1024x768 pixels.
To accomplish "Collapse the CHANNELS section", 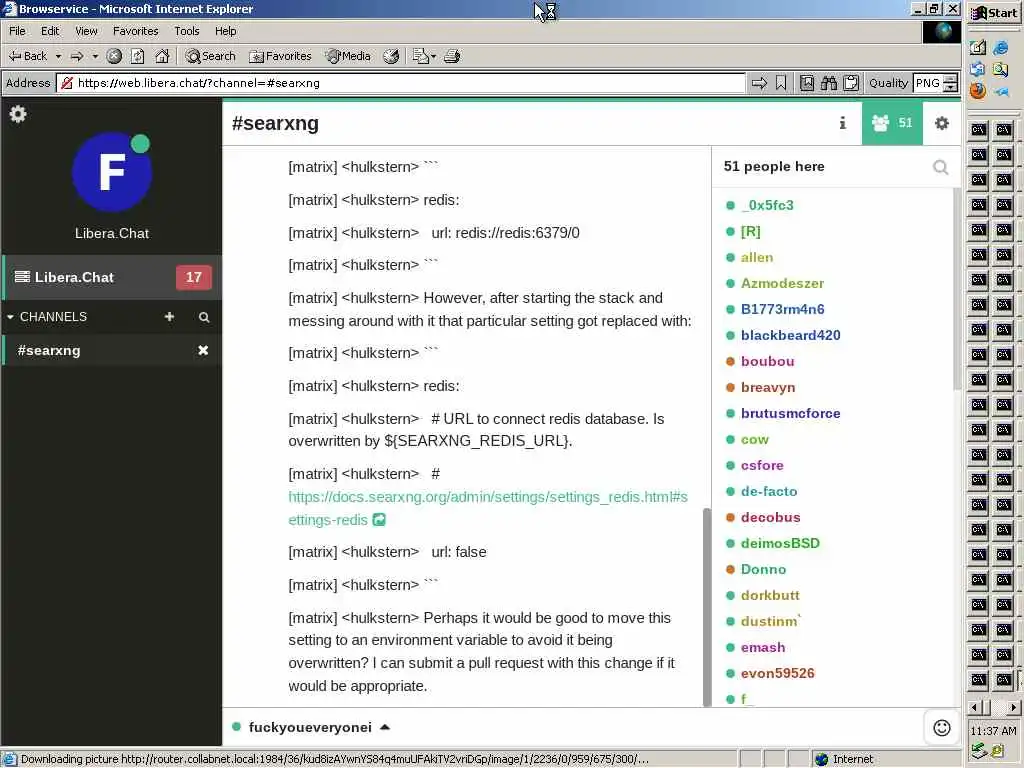I will (46, 317).
